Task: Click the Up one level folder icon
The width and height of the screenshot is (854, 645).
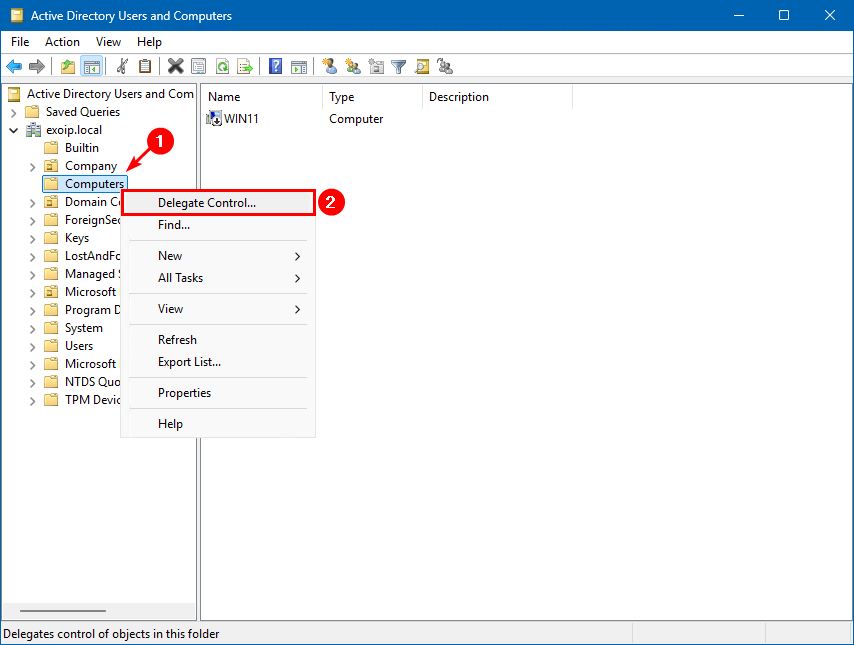Action: point(67,67)
